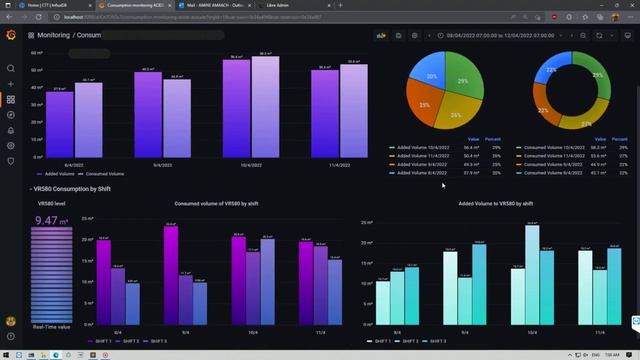
Task: Open the time range picker dropdown
Action: [x=500, y=36]
